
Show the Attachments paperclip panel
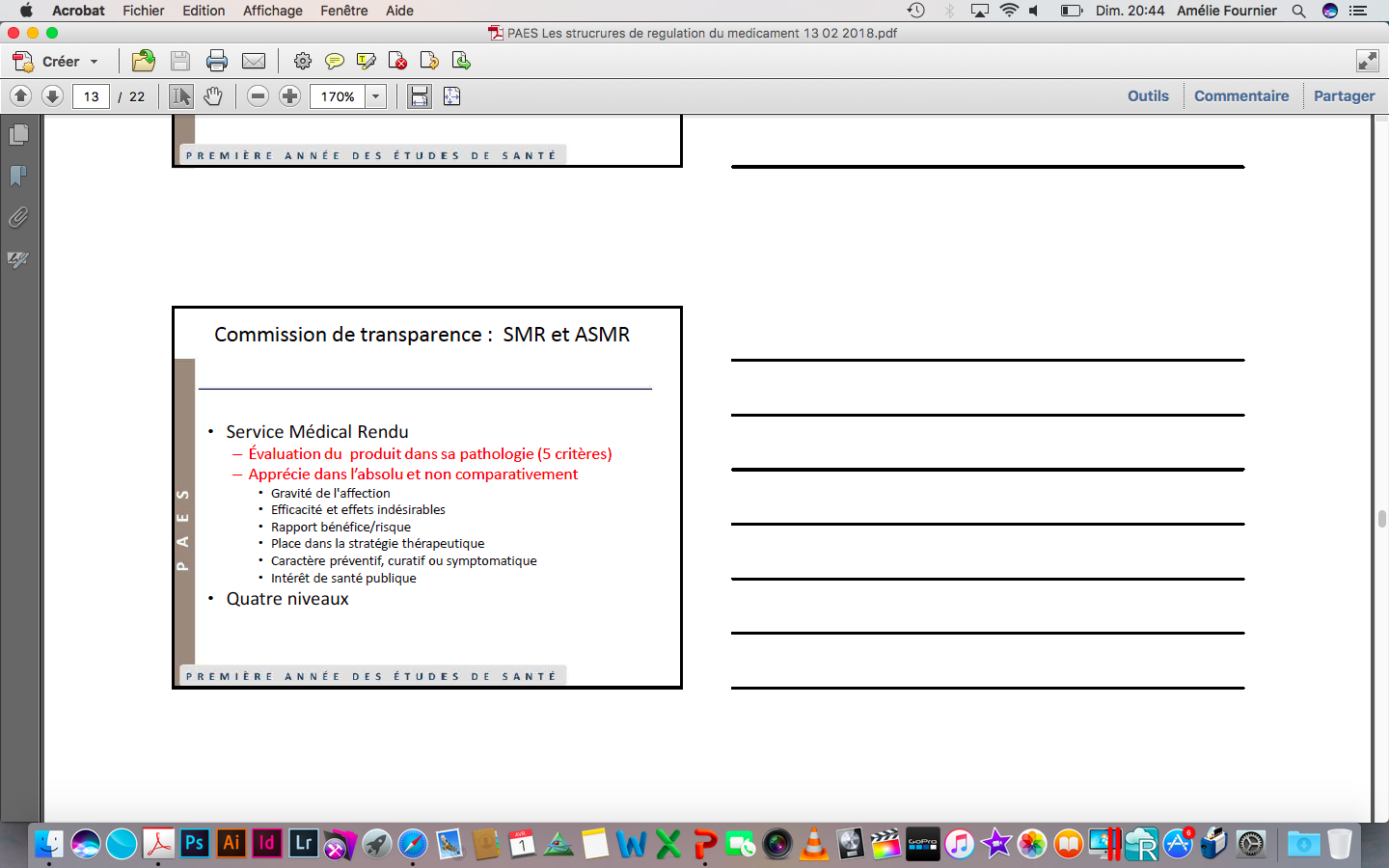(18, 218)
